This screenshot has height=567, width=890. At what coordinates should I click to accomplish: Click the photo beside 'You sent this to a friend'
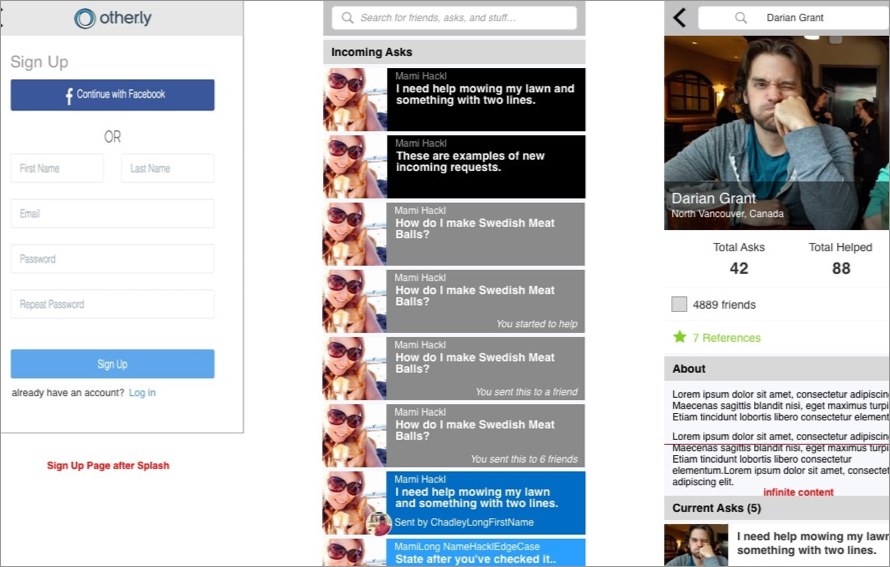[355, 368]
